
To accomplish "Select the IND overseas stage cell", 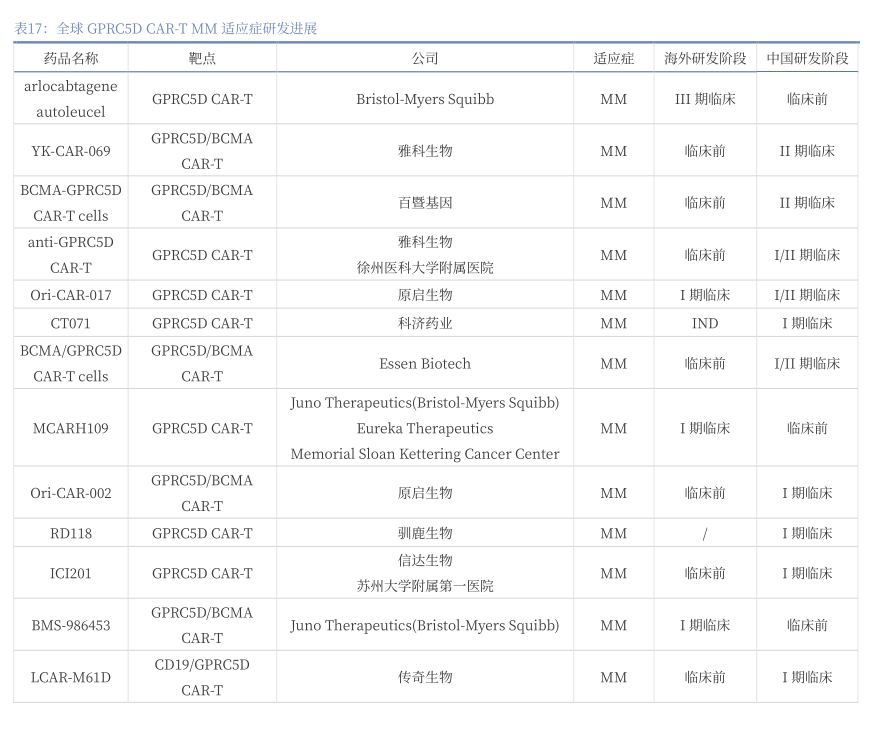I will click(705, 323).
